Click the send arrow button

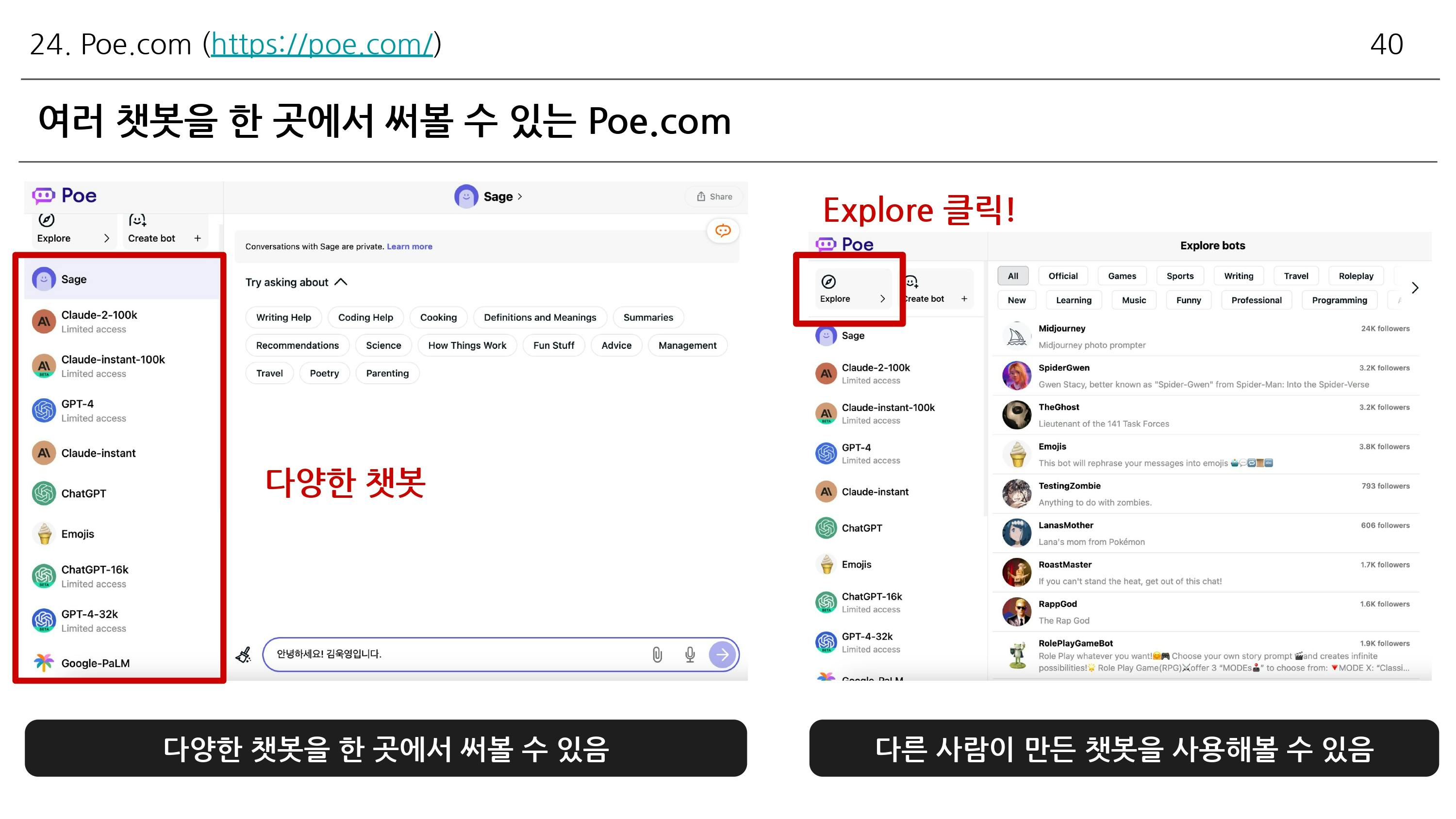[722, 655]
